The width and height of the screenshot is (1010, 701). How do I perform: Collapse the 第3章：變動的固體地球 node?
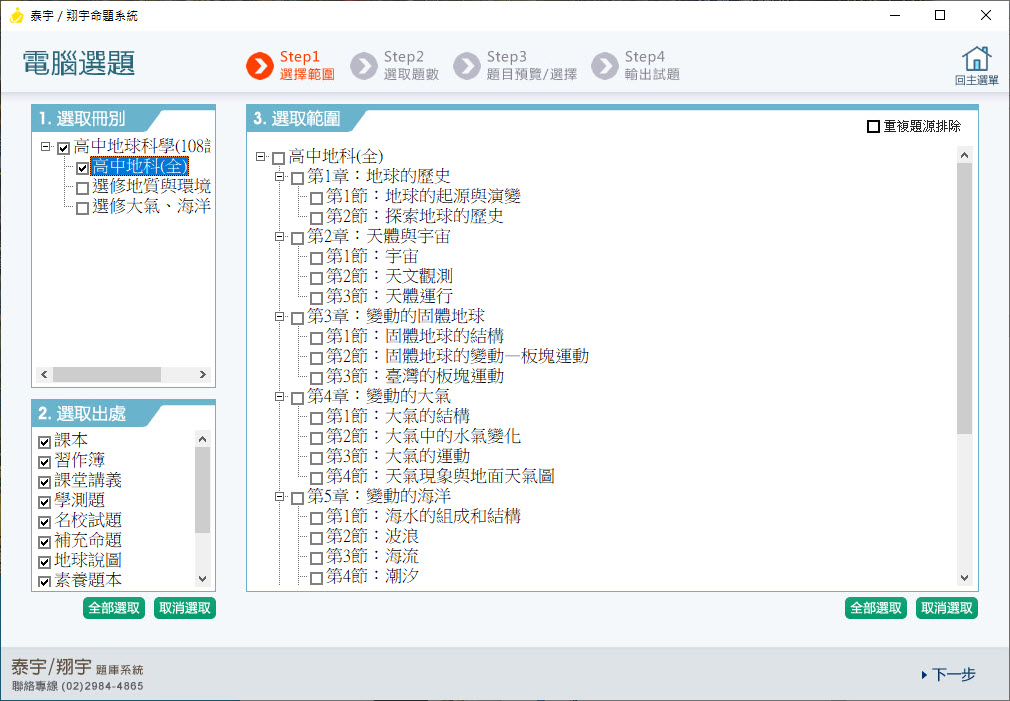[280, 317]
